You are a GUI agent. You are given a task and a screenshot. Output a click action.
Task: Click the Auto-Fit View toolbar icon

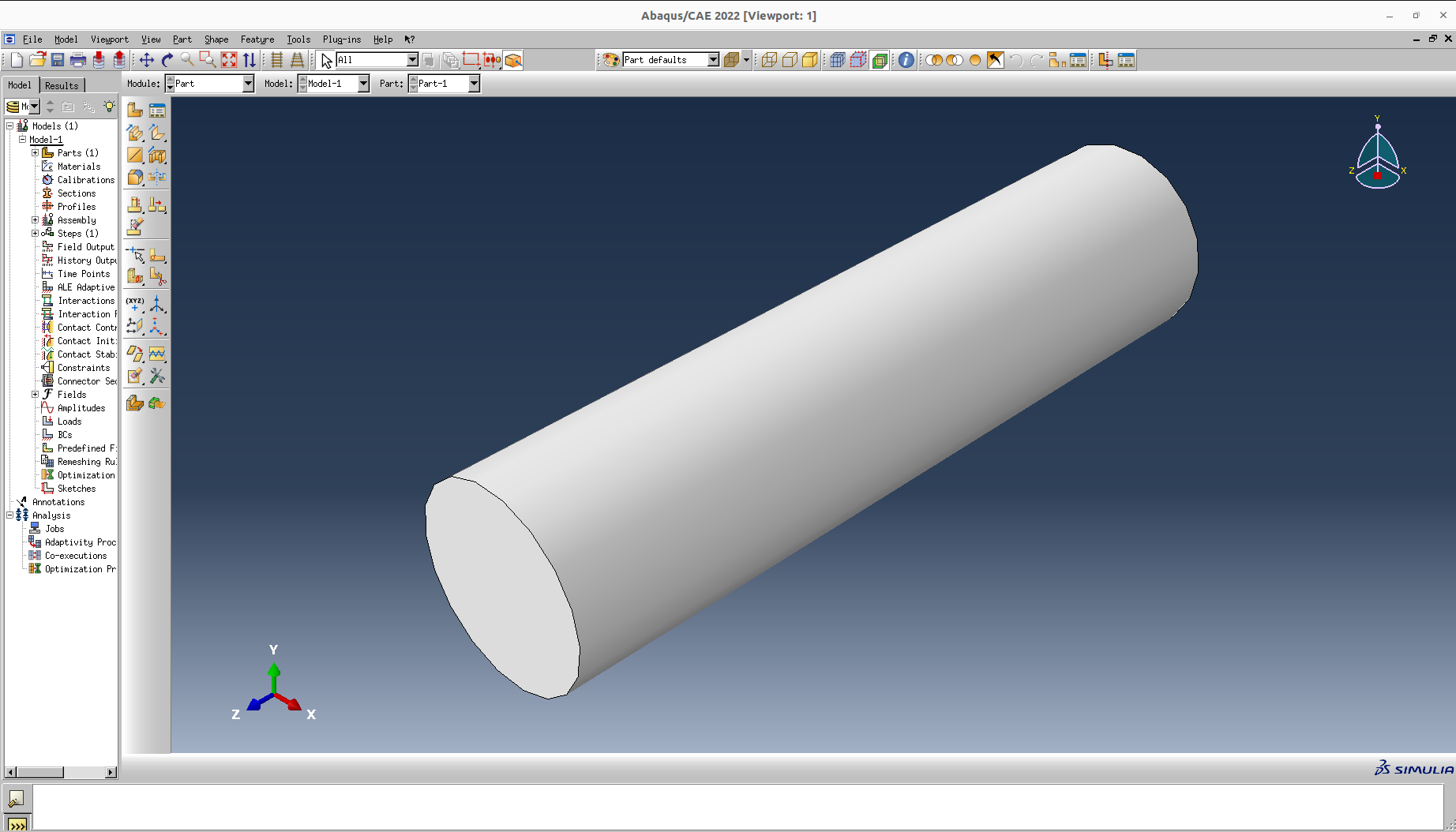click(x=229, y=60)
